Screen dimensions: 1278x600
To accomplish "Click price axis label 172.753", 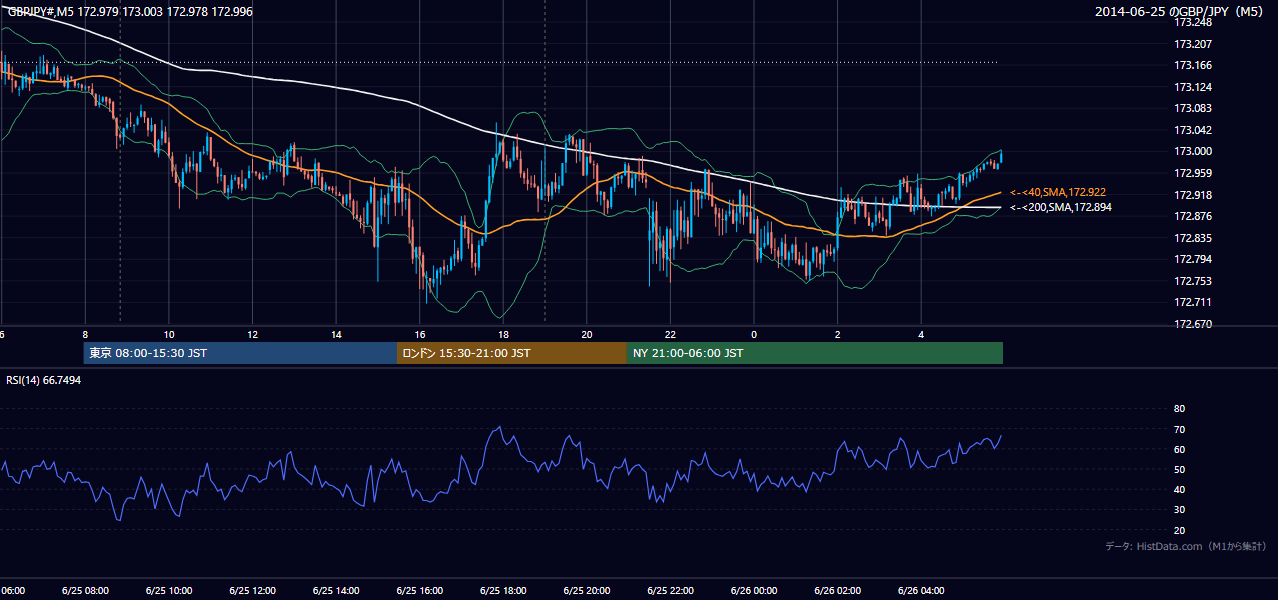I will [1193, 281].
